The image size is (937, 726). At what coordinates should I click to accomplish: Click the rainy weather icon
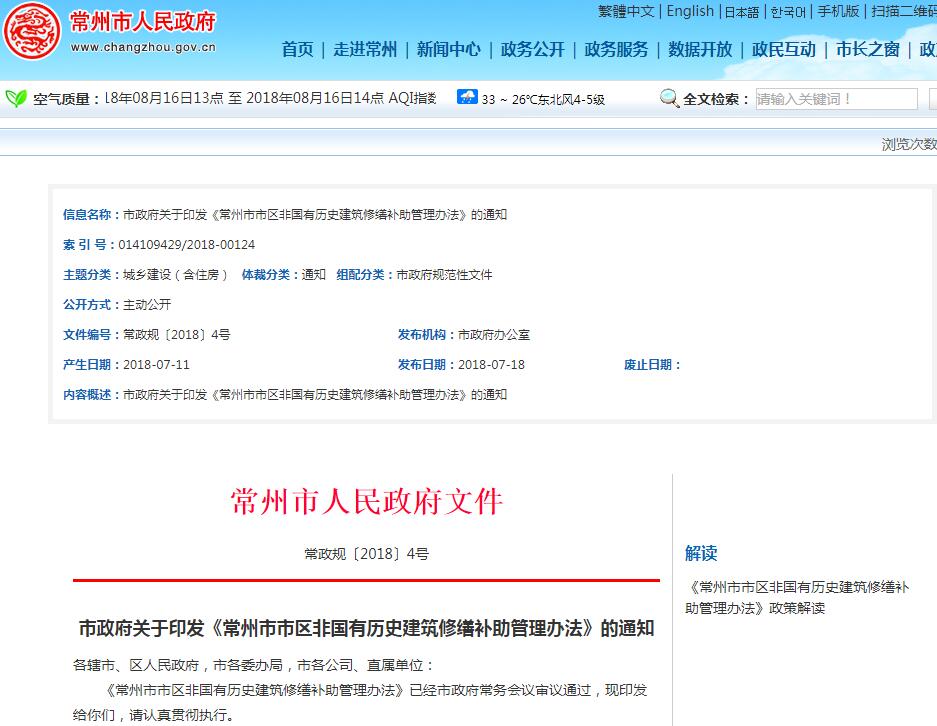click(x=467, y=97)
